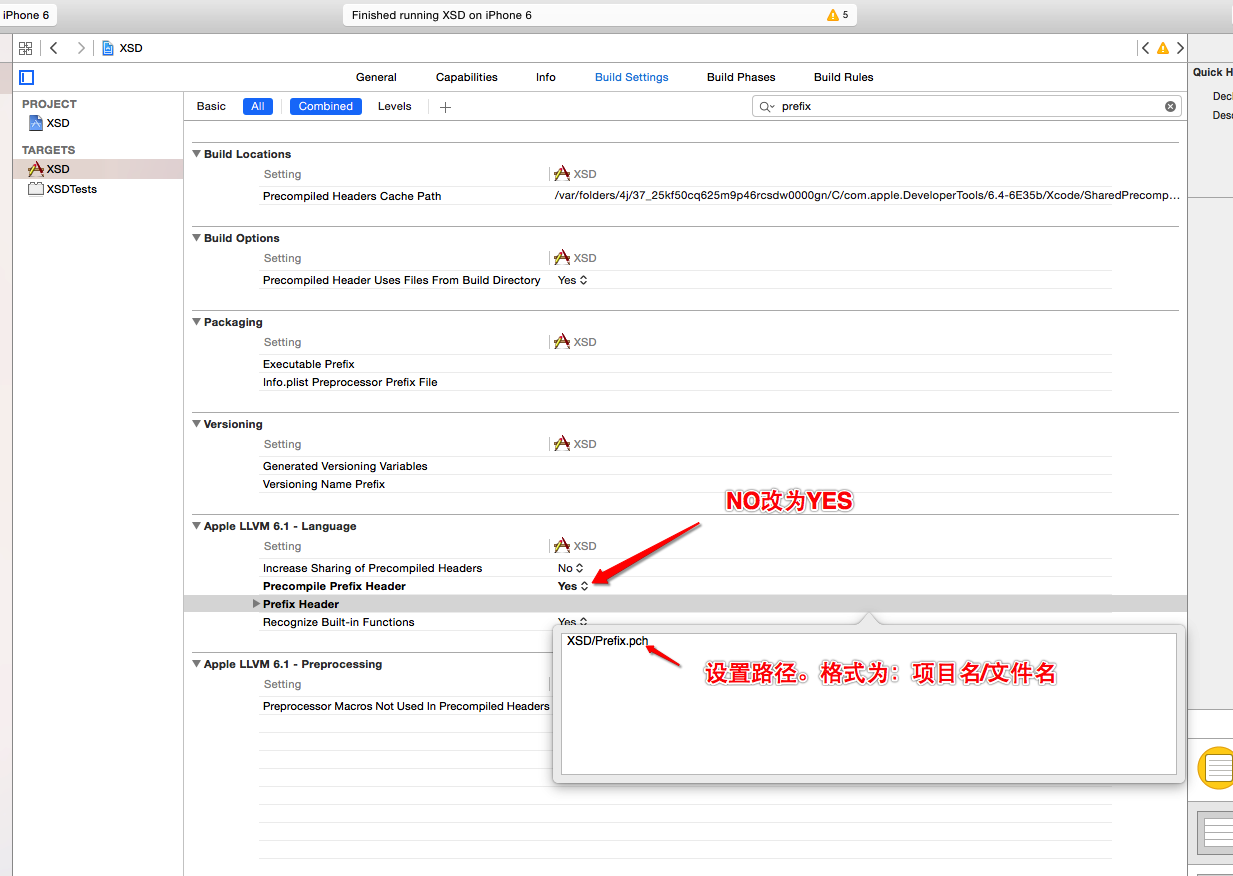
Task: Clear the prefix search field
Action: (x=1170, y=106)
